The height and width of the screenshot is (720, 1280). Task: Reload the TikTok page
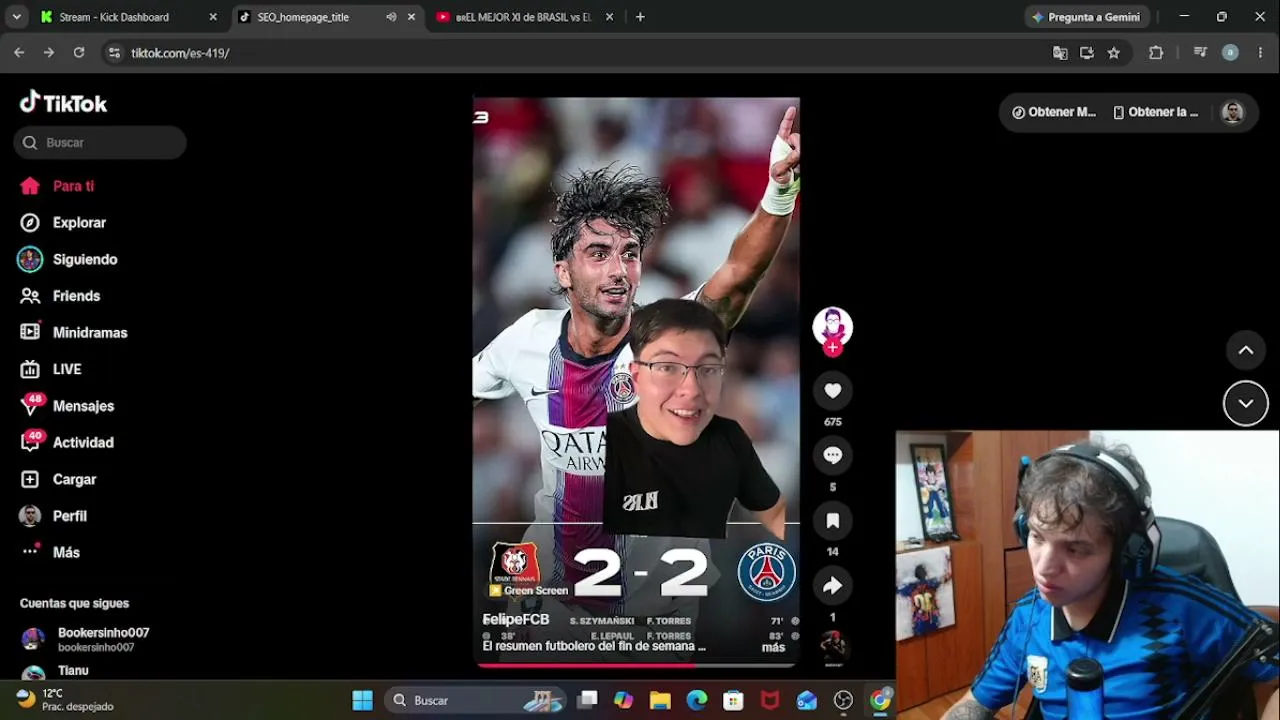click(78, 53)
